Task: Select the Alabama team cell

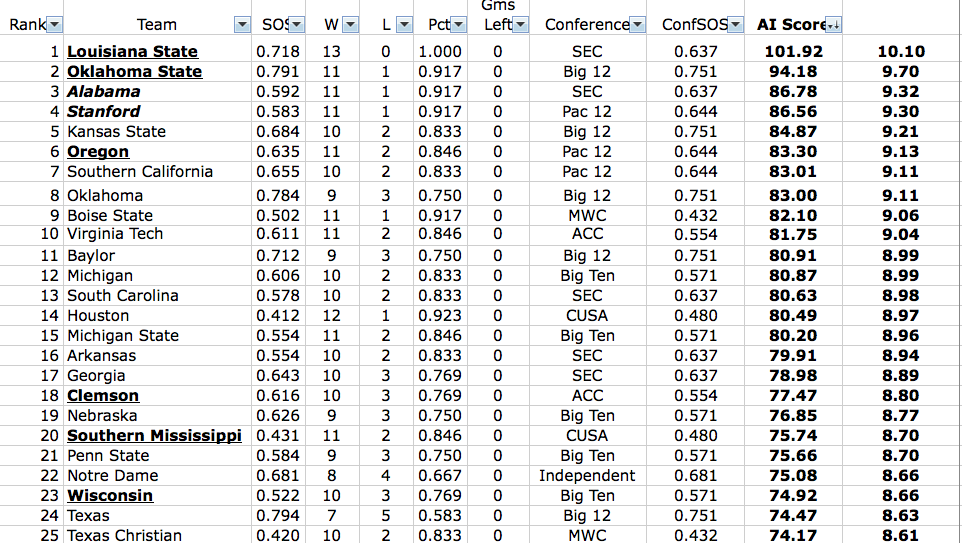Action: tap(158, 92)
